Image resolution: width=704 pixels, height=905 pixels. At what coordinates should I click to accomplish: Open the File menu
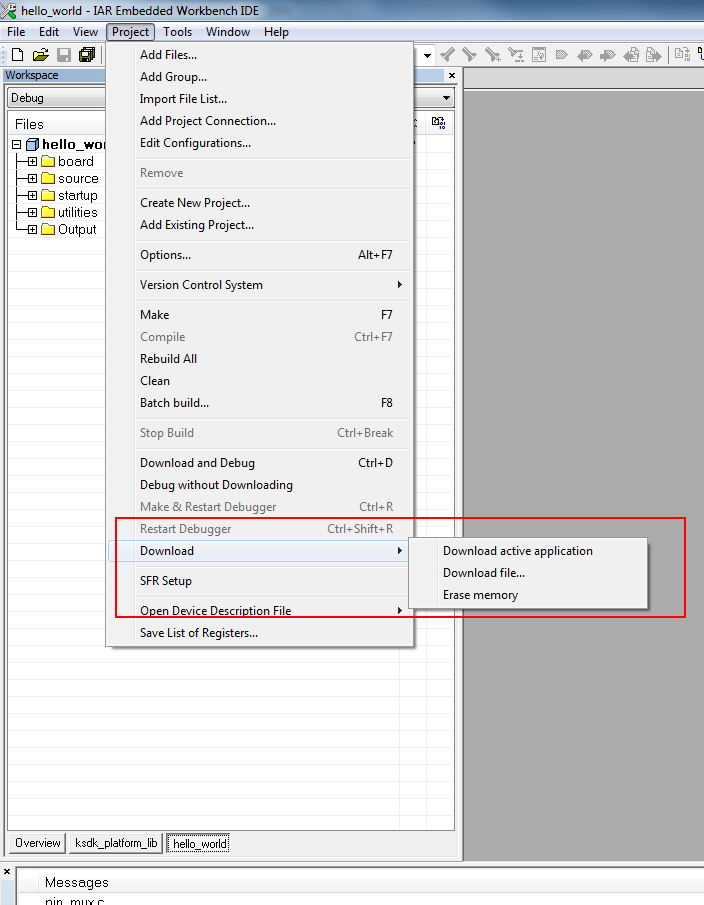tap(16, 32)
